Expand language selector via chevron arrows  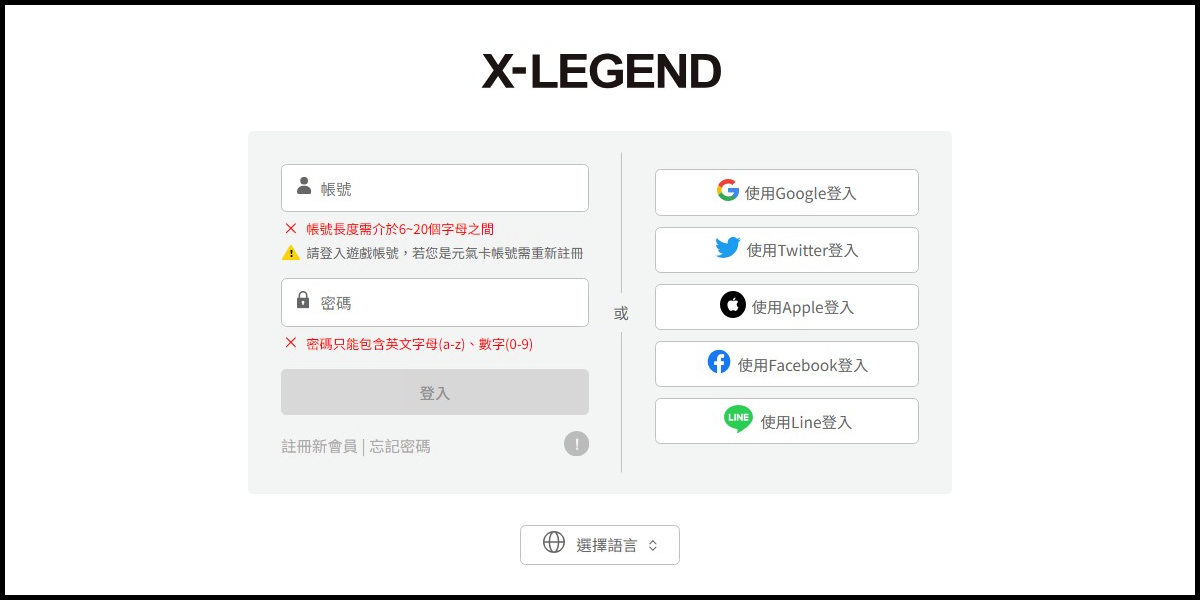pyautogui.click(x=653, y=546)
